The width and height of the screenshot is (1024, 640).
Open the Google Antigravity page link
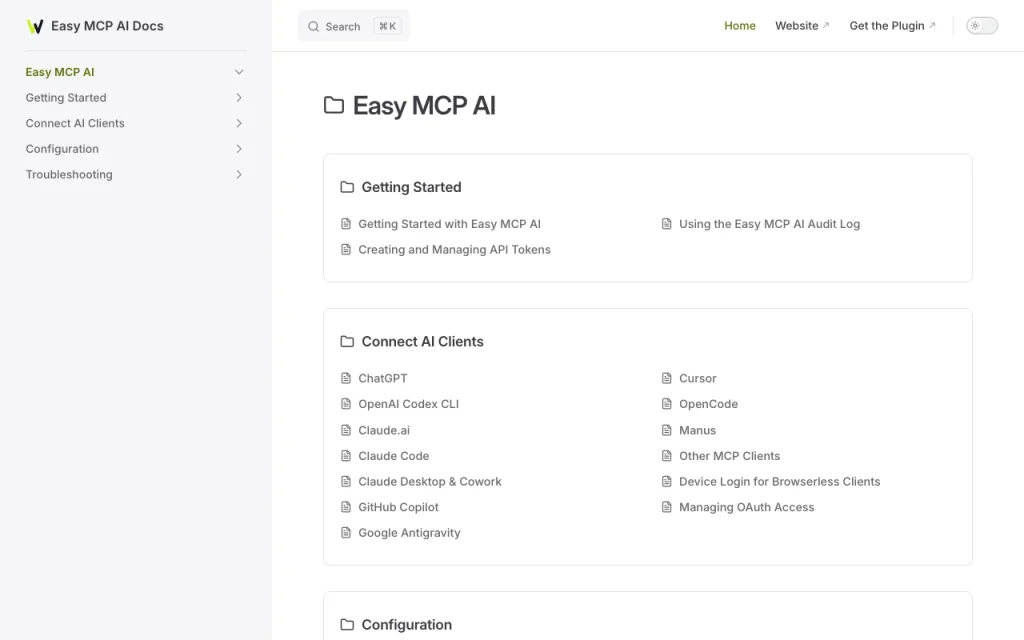(x=409, y=533)
